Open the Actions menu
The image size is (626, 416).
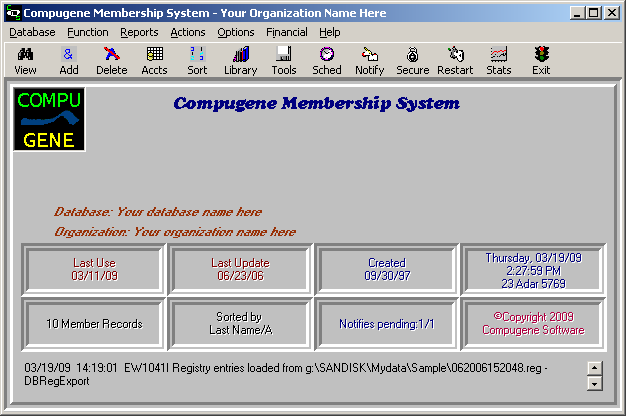pos(188,32)
